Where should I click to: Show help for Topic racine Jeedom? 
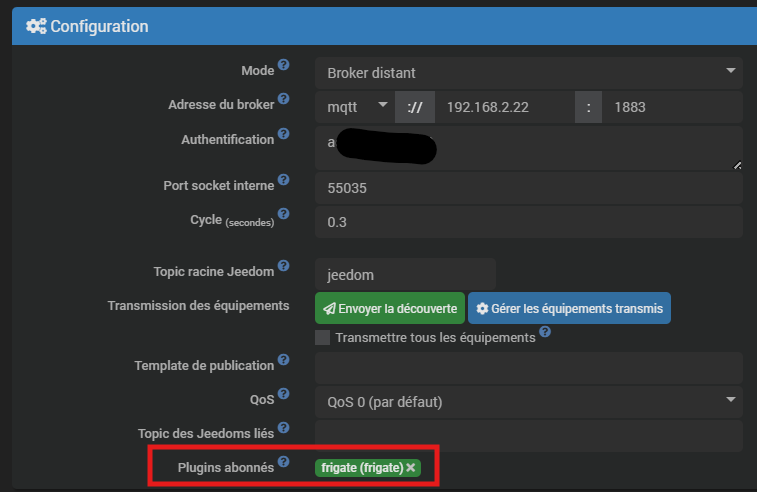[283, 266]
